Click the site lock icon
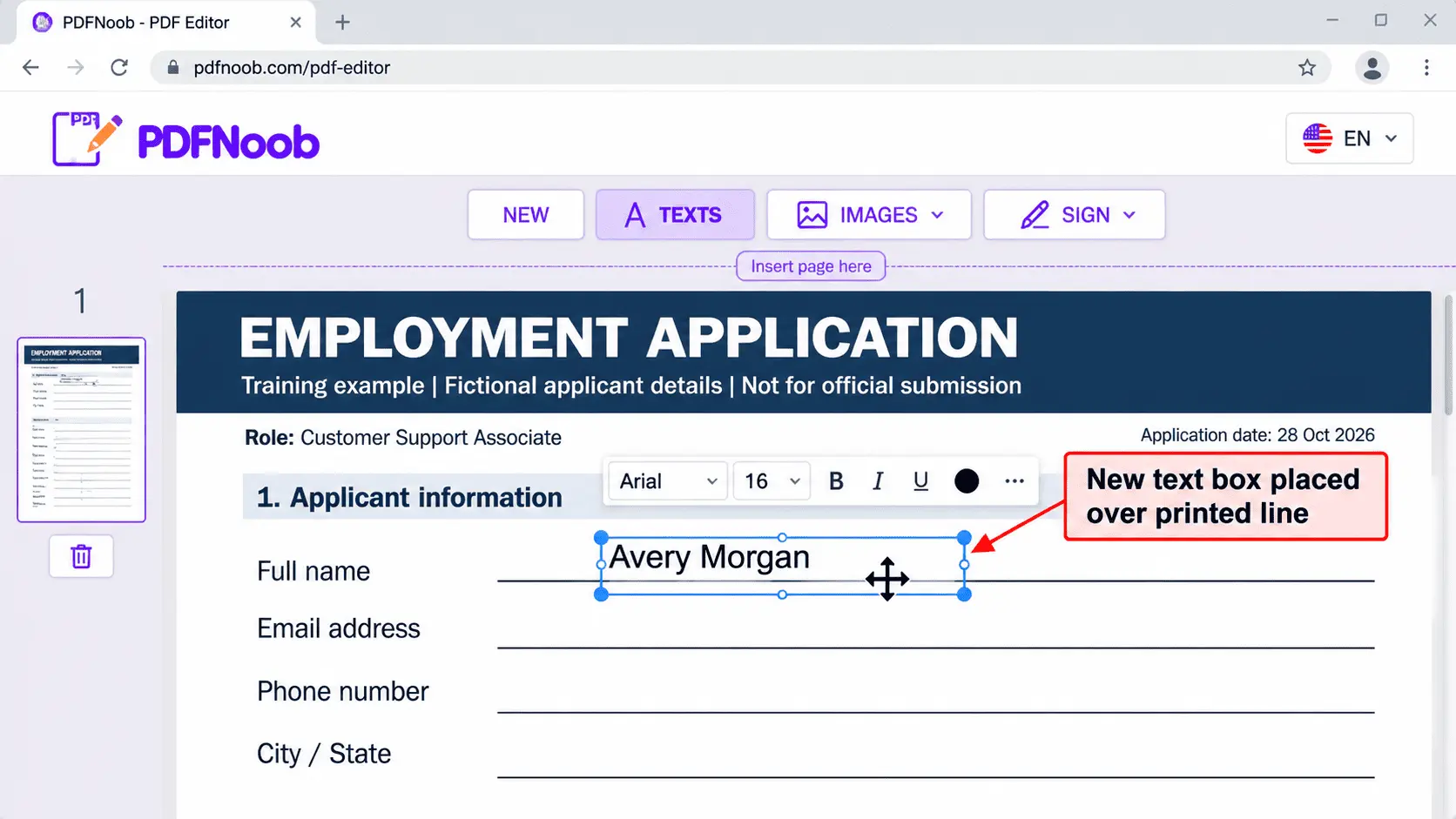 [173, 68]
